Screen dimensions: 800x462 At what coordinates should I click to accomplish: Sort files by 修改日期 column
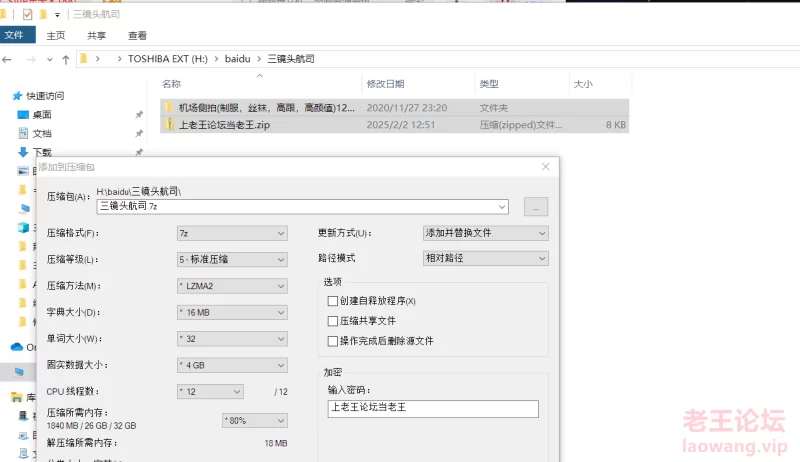[x=385, y=84]
